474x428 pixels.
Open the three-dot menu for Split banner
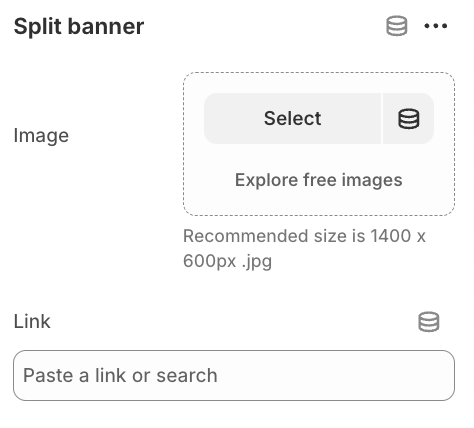click(435, 26)
